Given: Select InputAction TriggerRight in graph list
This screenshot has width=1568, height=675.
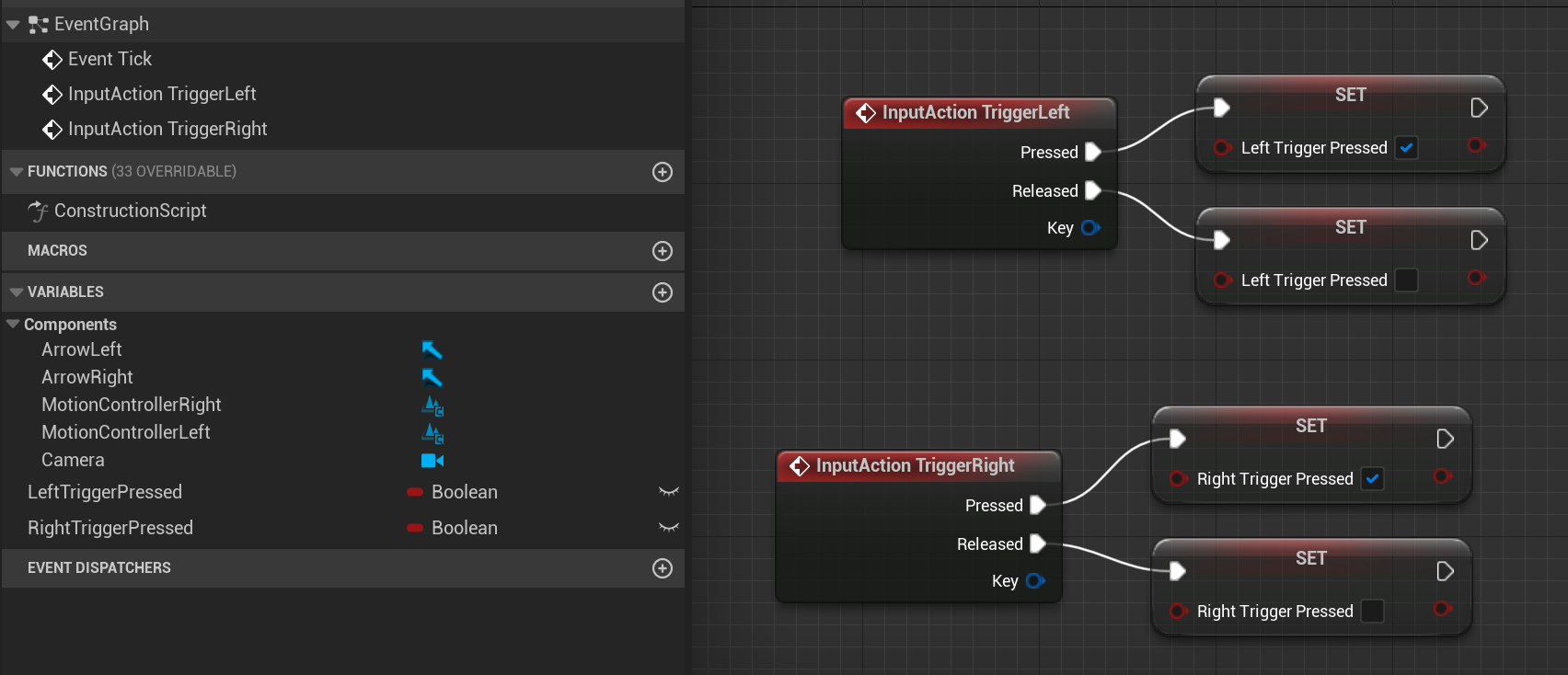Looking at the screenshot, I should (167, 129).
